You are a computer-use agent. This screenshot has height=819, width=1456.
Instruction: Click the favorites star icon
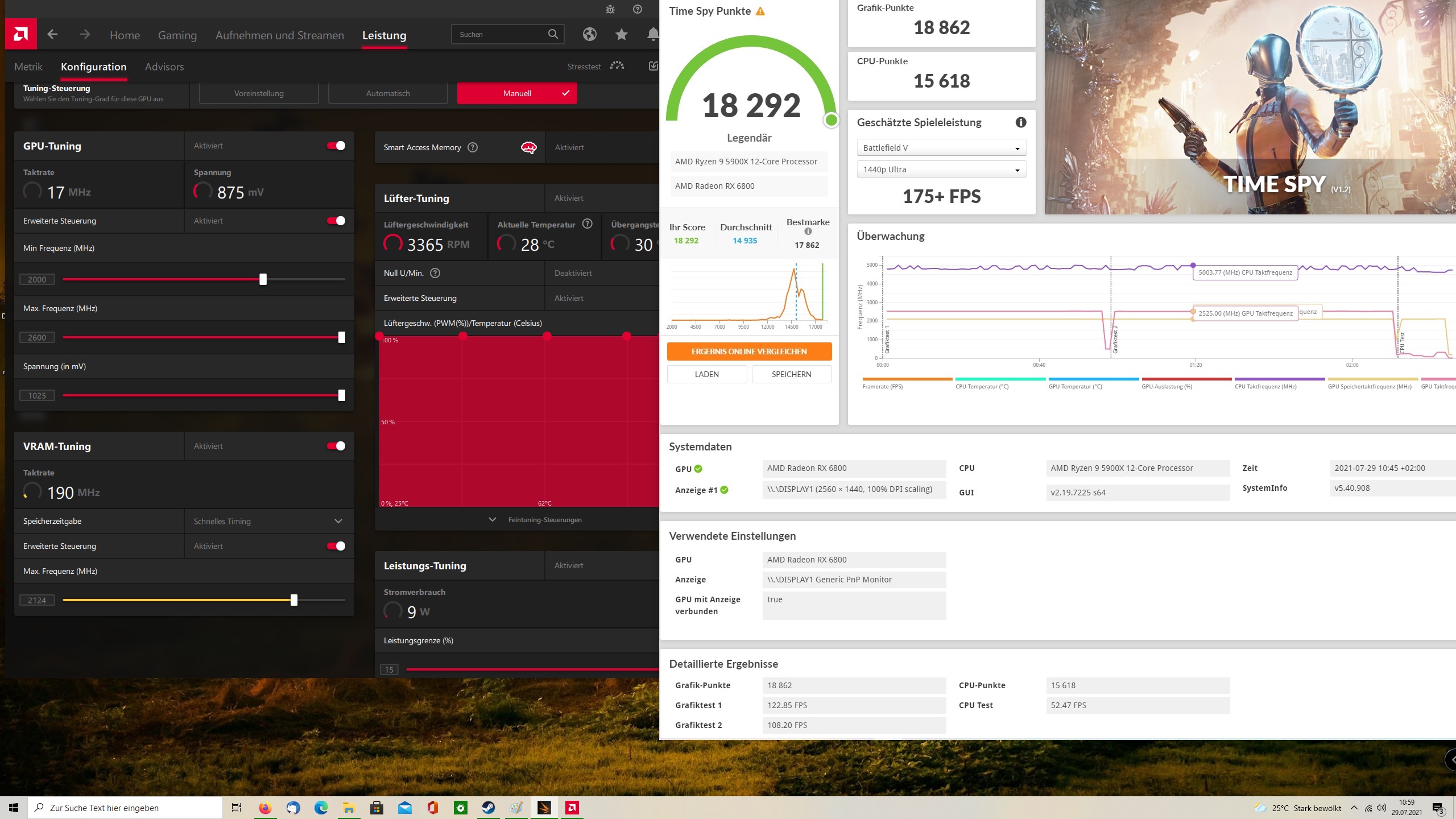(621, 35)
